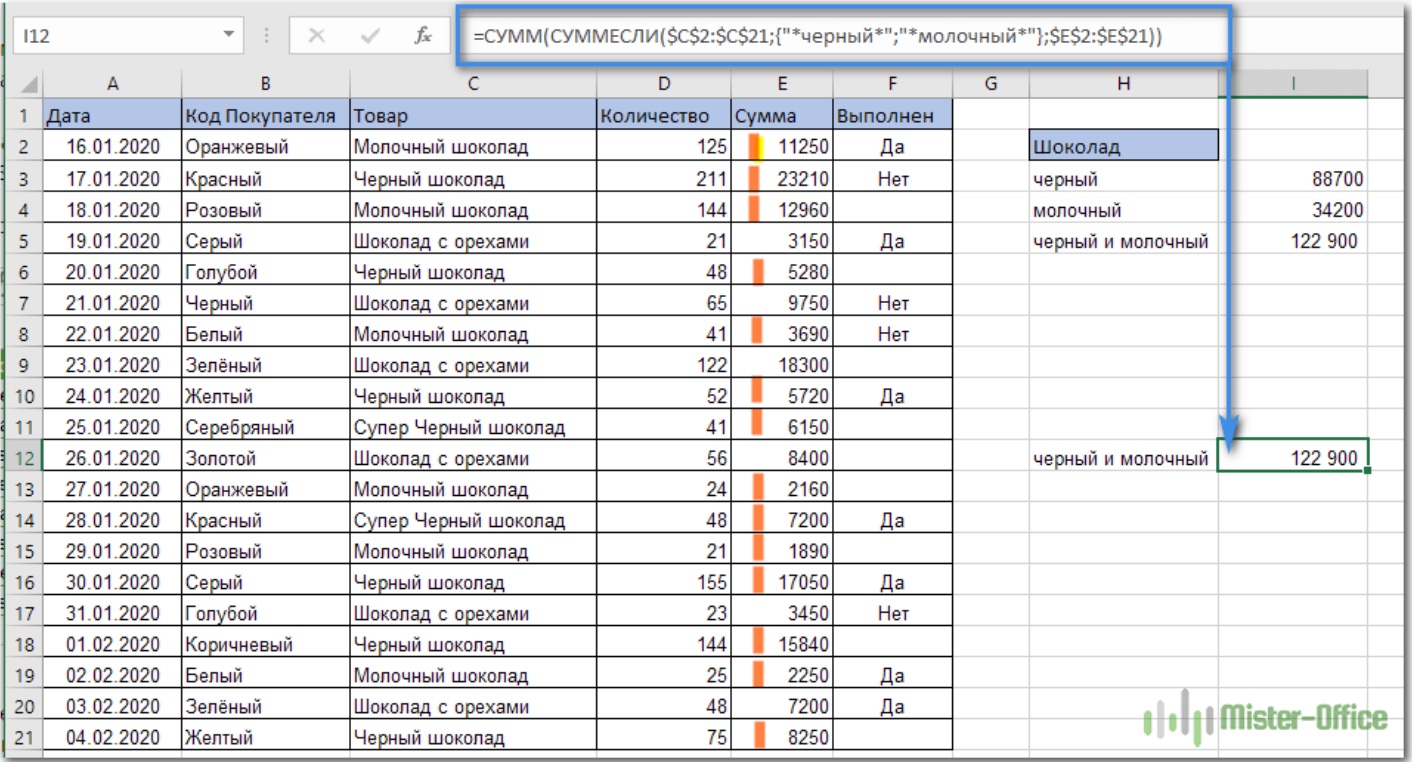The width and height of the screenshot is (1412, 762).
Task: Select cell with value 34200
Action: (1293, 210)
